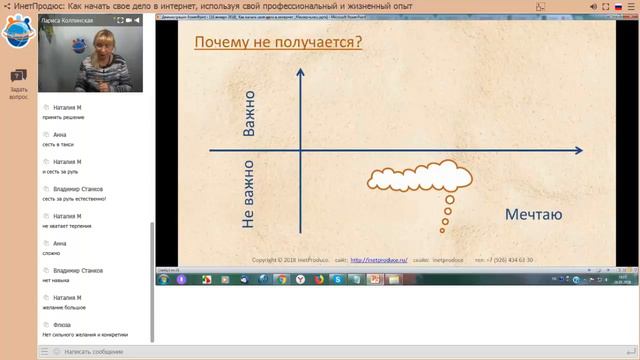640x360 pixels.
Task: Mute webinar volume via top speaker icon
Action: pos(593,7)
